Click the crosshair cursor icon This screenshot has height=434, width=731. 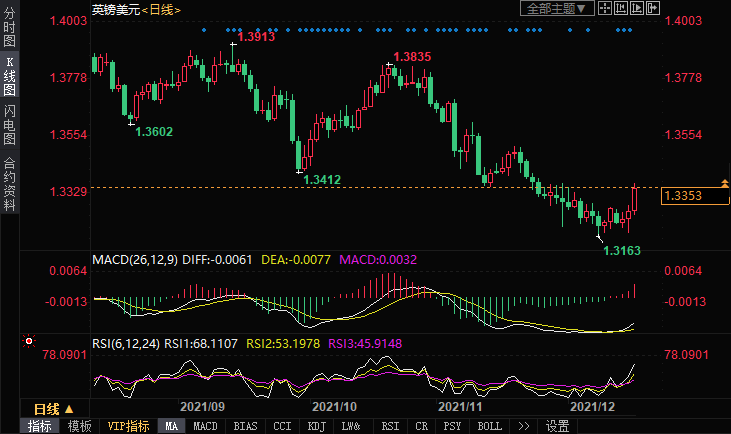point(605,9)
